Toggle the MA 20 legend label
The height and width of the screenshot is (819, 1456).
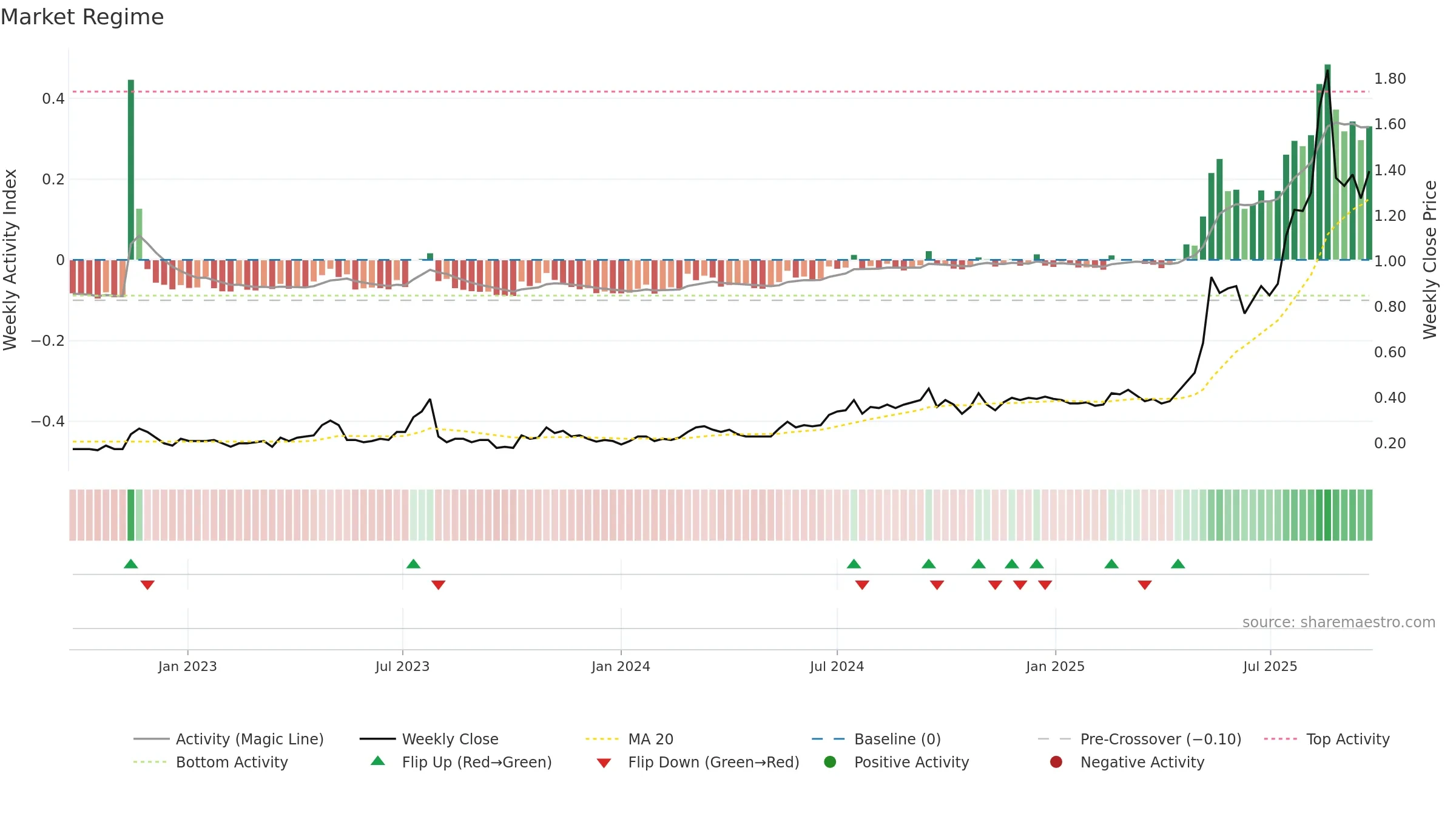[651, 739]
